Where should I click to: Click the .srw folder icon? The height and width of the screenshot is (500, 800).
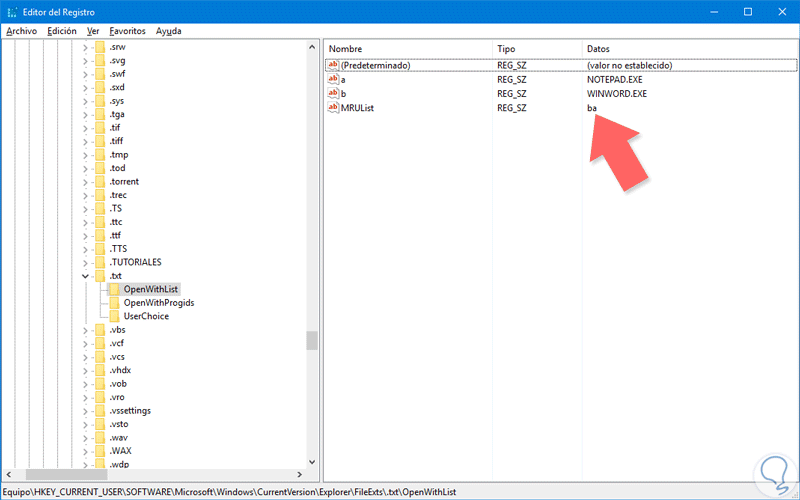99,47
